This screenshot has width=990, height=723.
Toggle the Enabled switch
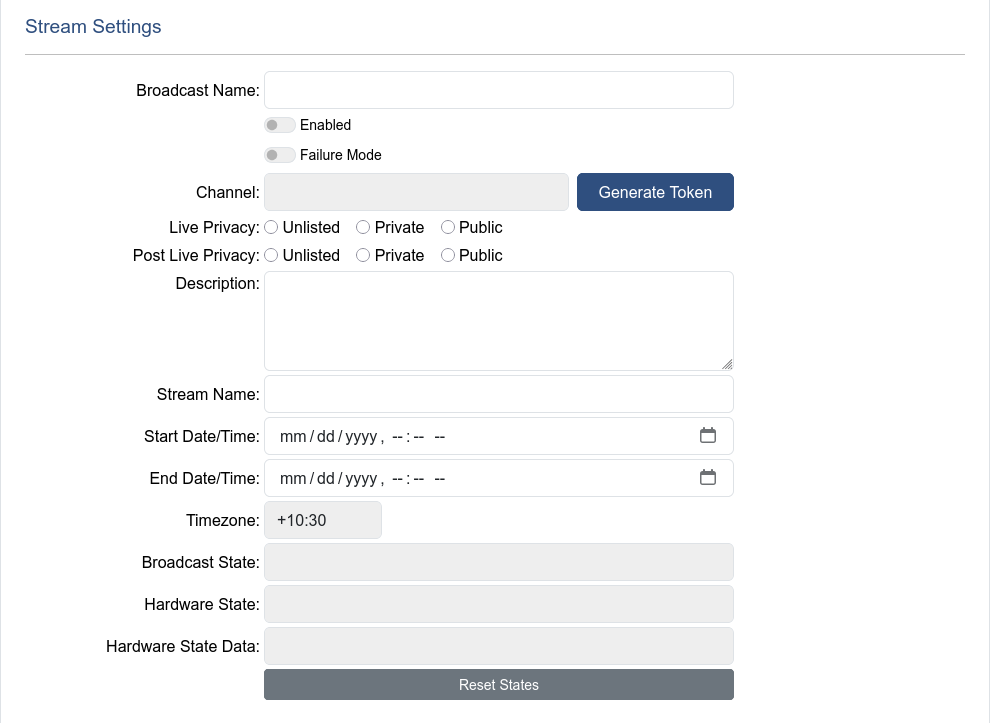click(x=279, y=125)
